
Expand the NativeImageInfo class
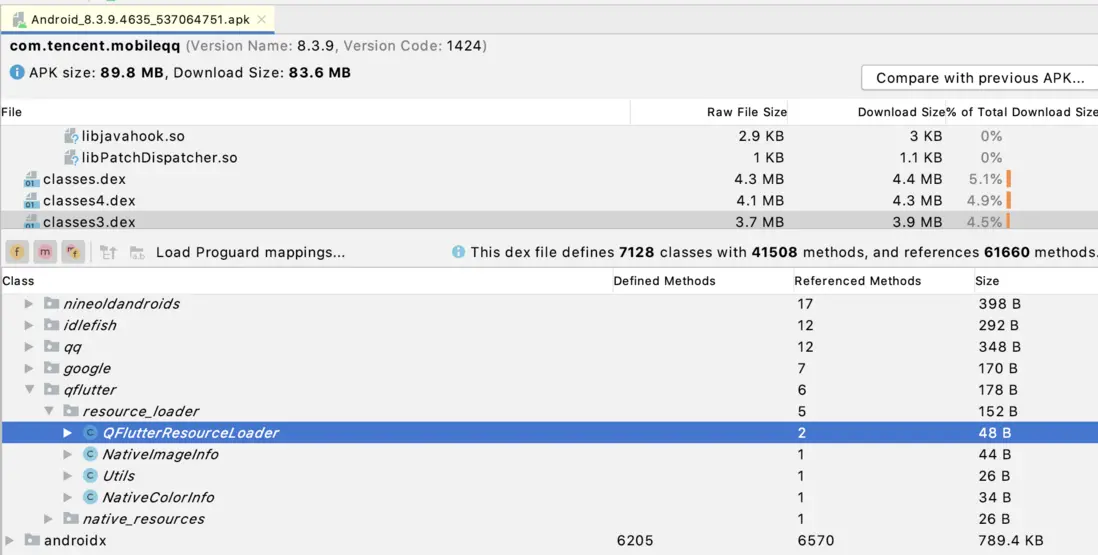click(67, 454)
